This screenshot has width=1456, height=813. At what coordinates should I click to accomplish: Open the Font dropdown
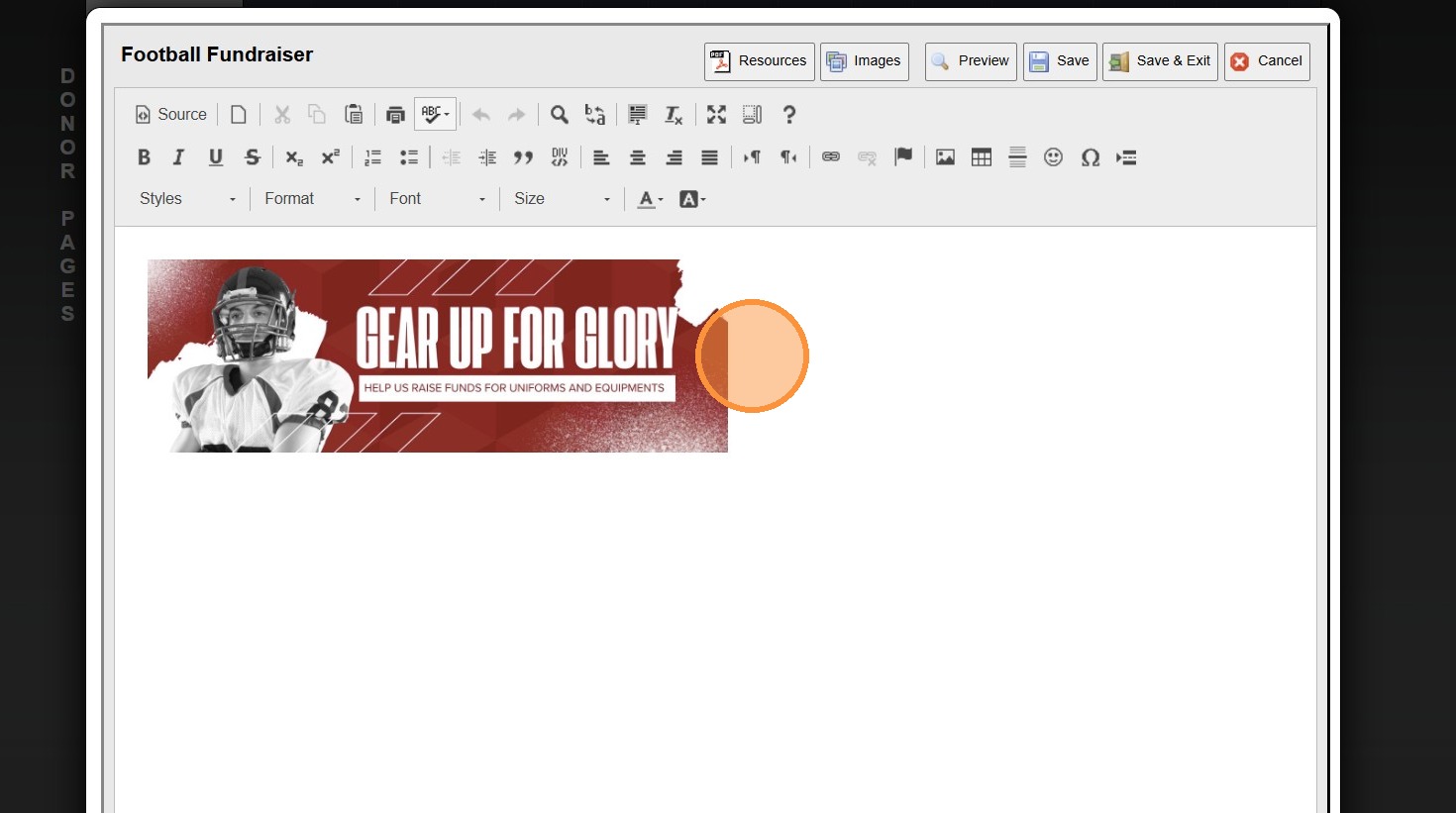click(437, 199)
